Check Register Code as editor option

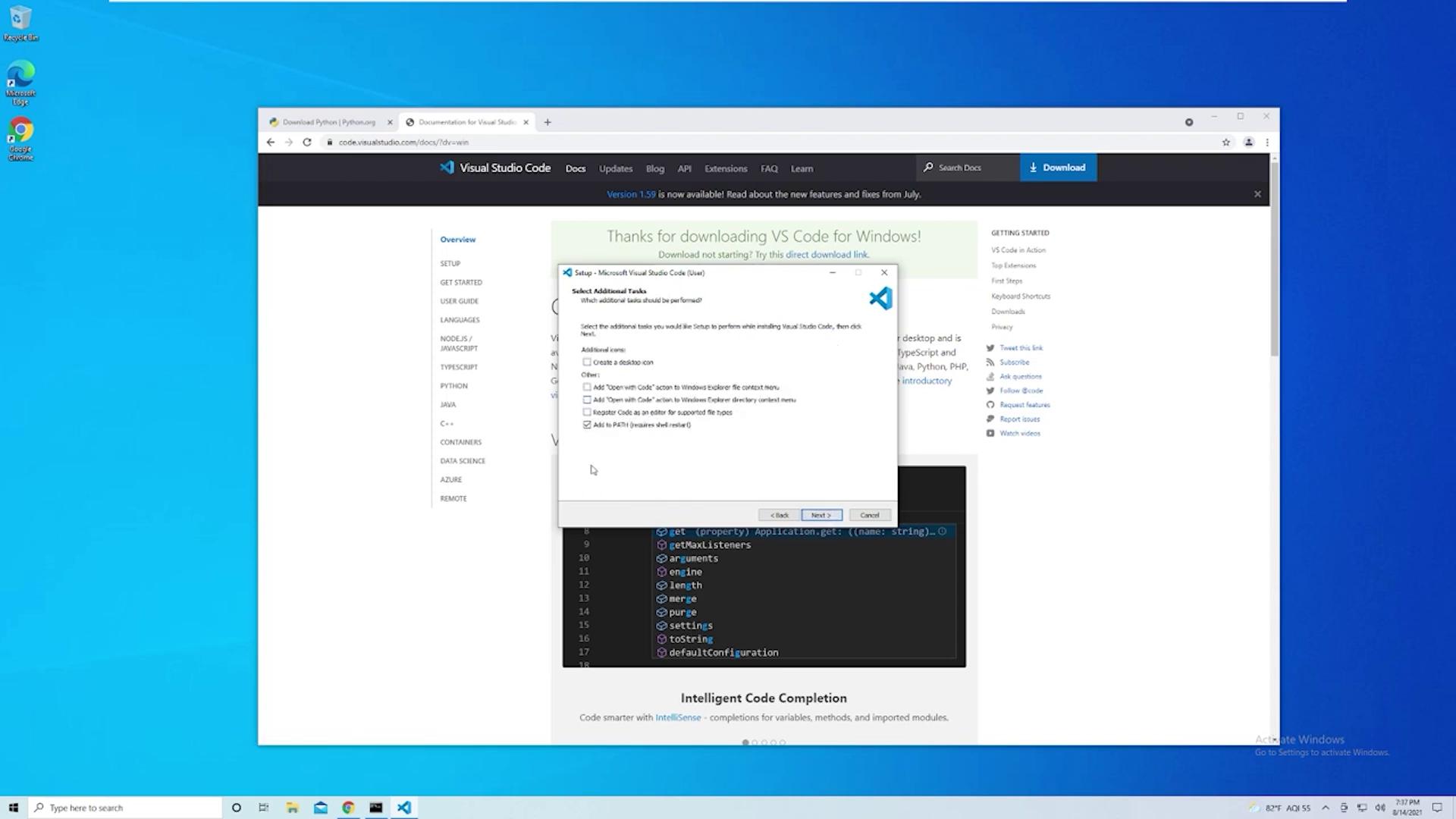coord(587,413)
